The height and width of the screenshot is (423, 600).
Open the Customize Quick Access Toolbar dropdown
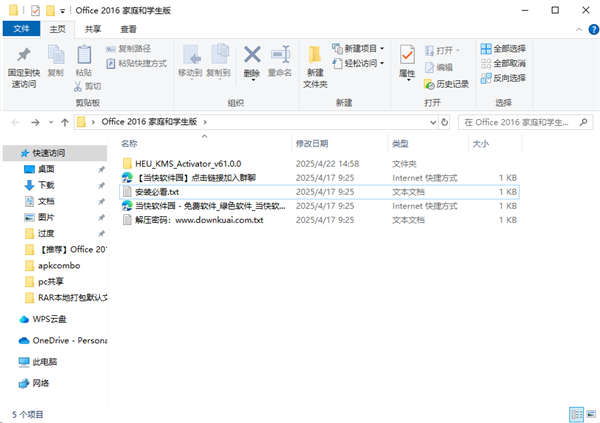[62, 11]
